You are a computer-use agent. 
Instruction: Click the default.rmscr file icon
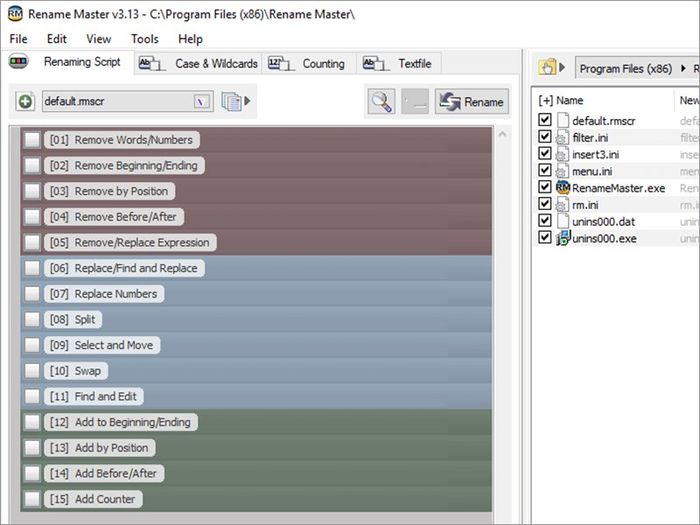(x=563, y=121)
